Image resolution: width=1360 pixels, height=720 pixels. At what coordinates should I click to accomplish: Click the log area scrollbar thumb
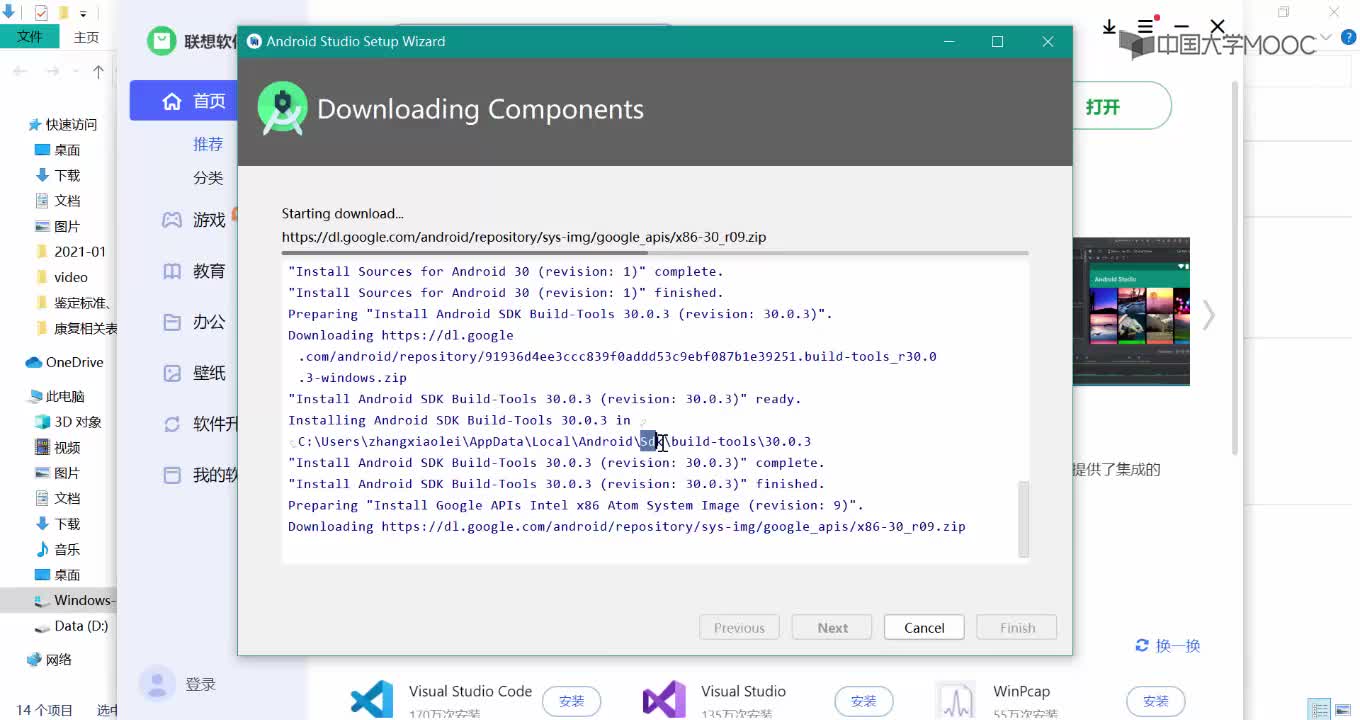1023,519
